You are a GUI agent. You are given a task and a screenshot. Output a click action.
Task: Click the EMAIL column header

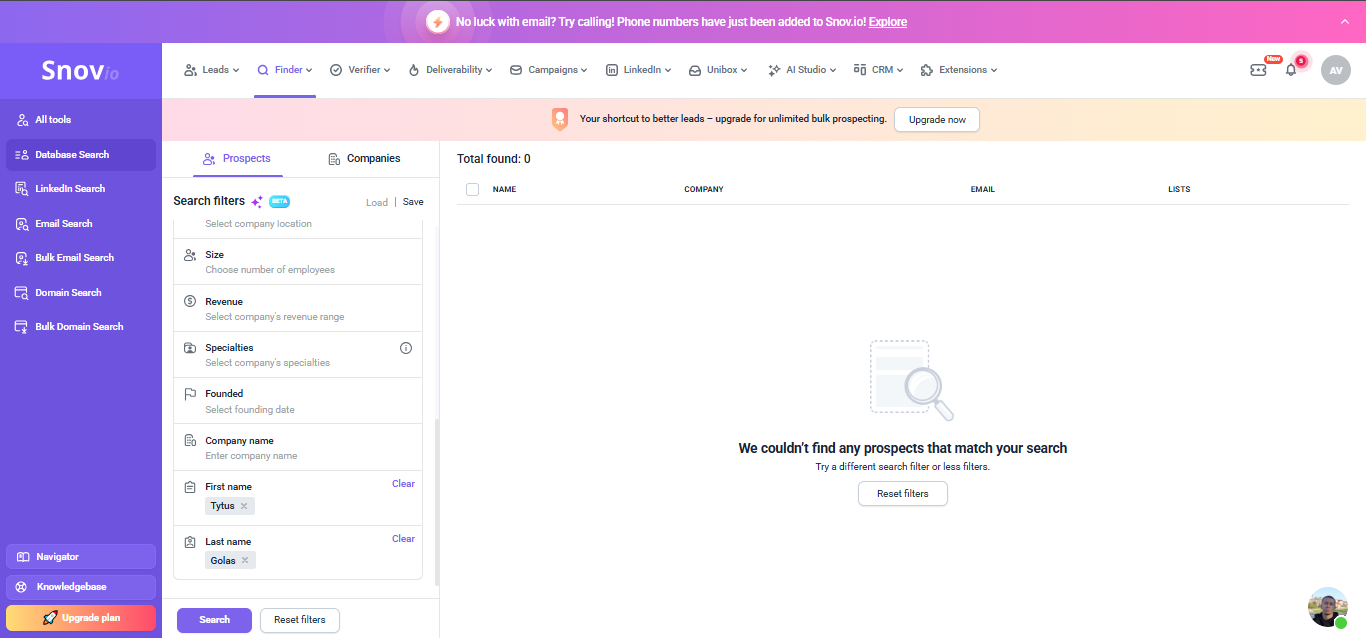click(x=983, y=189)
